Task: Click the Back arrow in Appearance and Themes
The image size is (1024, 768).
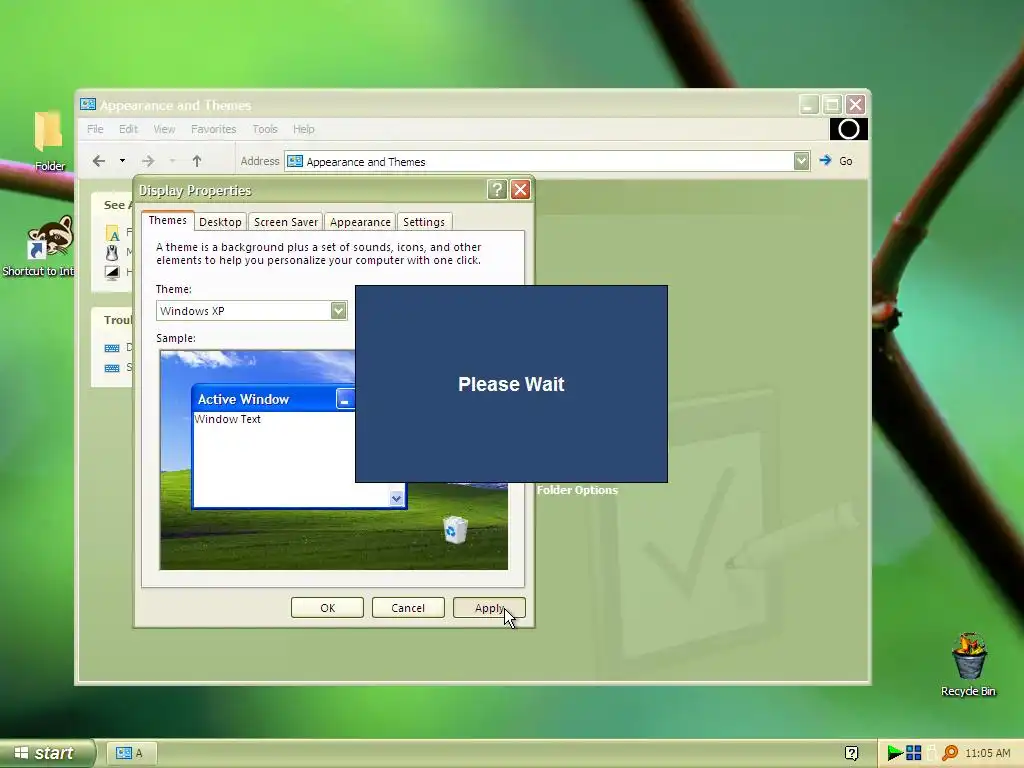Action: pos(99,161)
